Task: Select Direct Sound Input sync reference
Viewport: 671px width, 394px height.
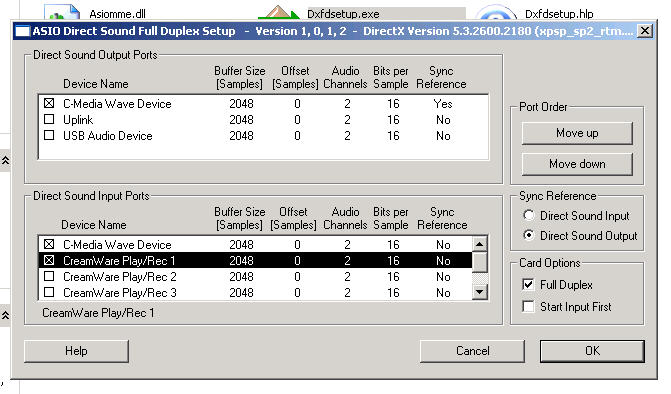Action: pyautogui.click(x=529, y=215)
